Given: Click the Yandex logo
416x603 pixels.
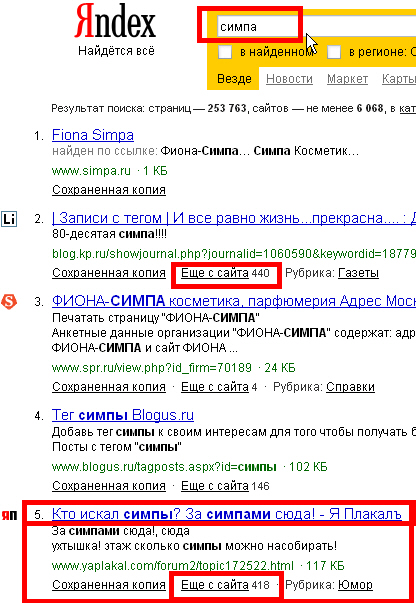Looking at the screenshot, I should pos(115,21).
